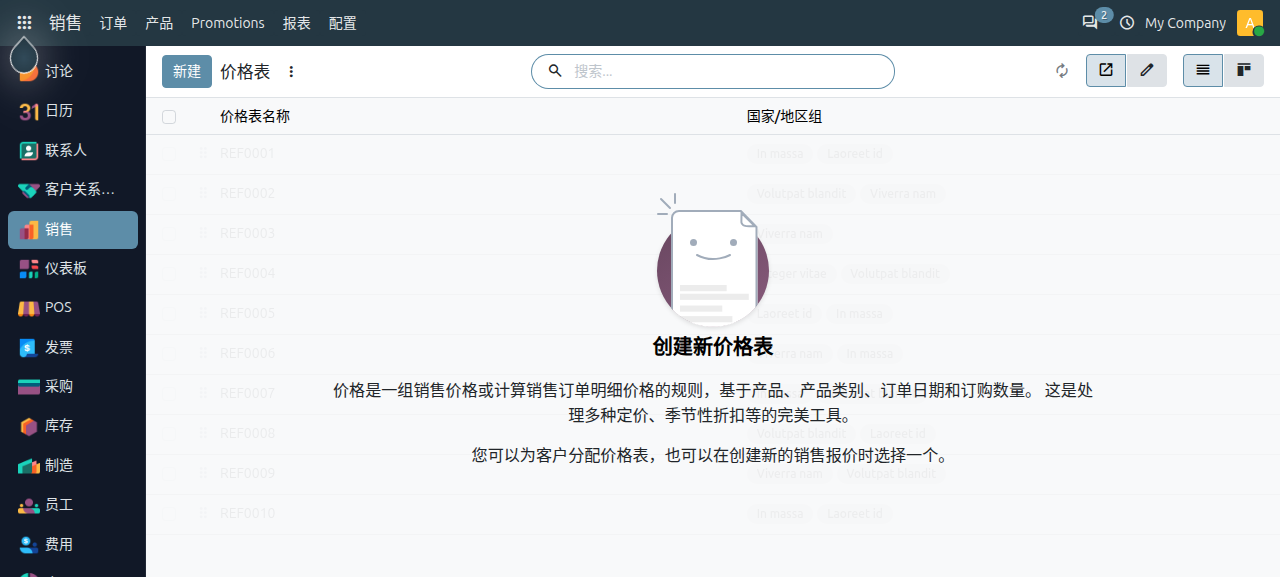Viewport: 1280px width, 577px height.
Task: Click the external link icon button
Action: pyautogui.click(x=1106, y=70)
